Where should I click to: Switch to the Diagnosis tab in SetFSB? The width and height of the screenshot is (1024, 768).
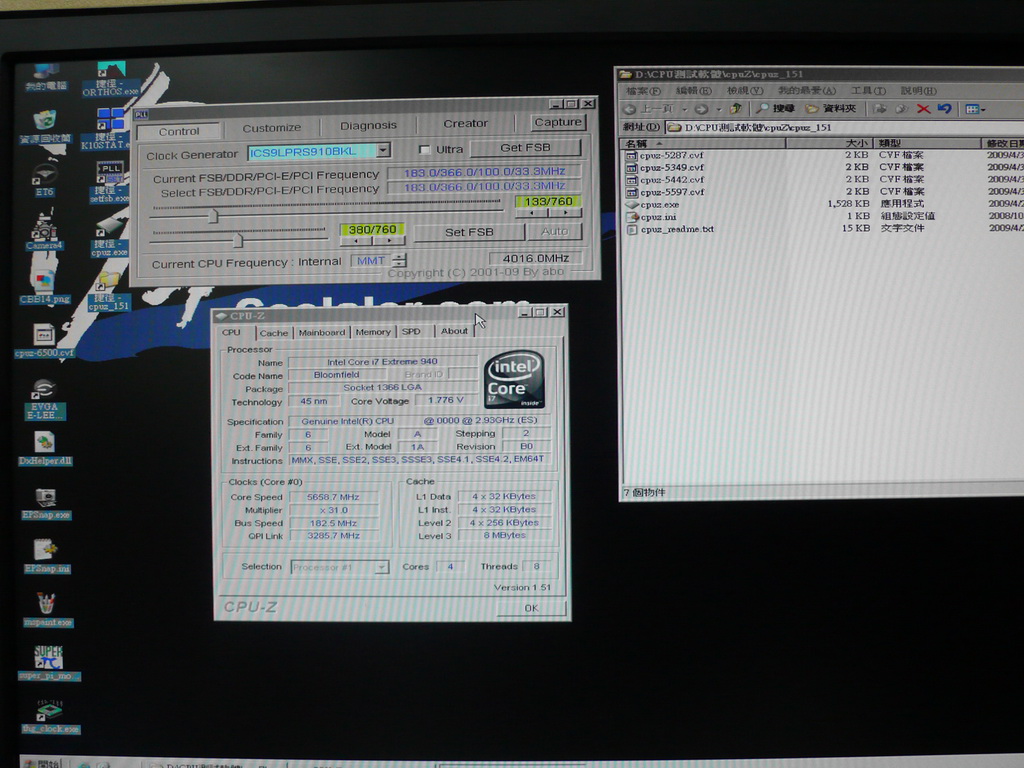coord(368,125)
